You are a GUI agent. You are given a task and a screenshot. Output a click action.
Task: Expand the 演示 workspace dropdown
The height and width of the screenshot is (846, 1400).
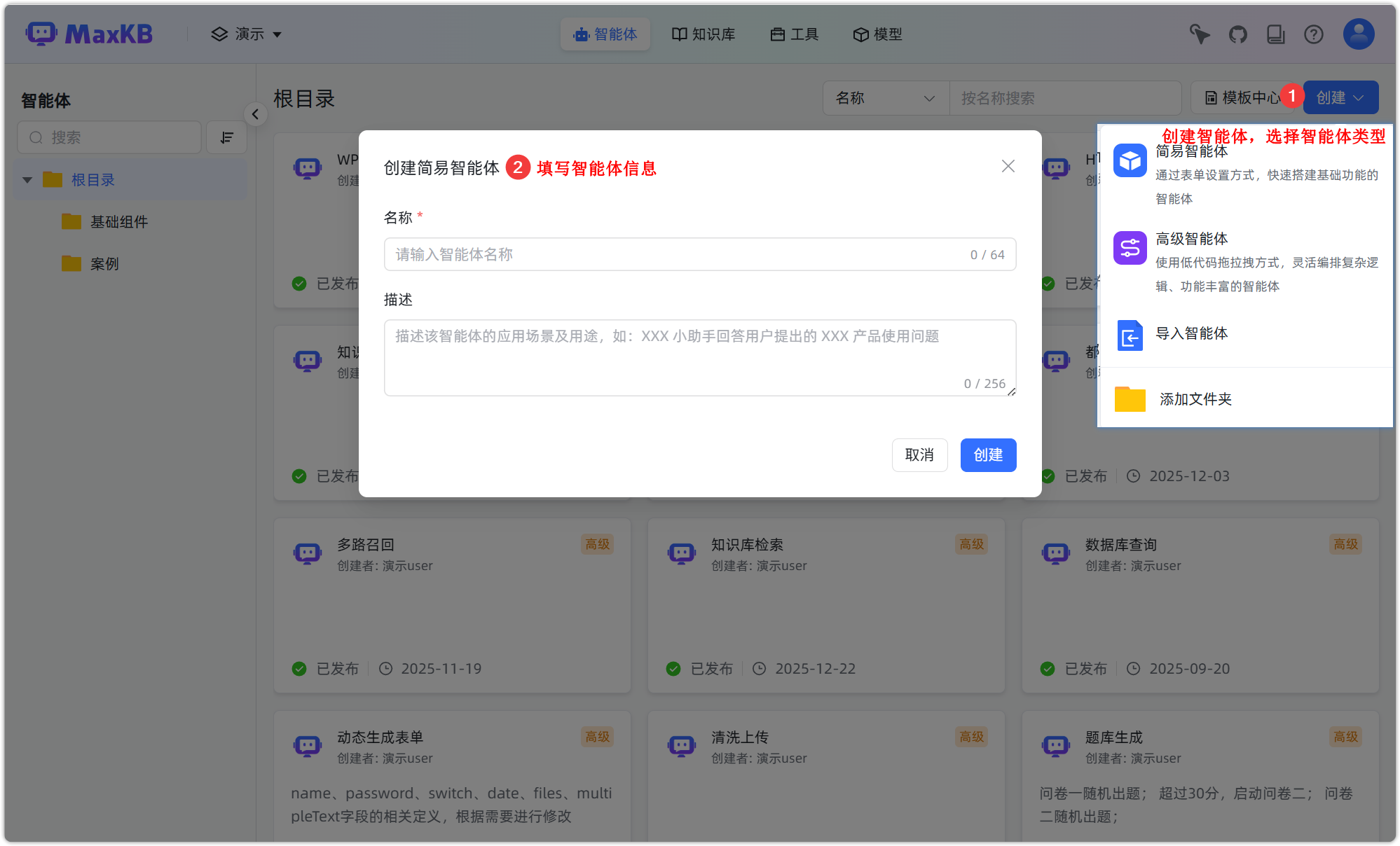pos(247,34)
